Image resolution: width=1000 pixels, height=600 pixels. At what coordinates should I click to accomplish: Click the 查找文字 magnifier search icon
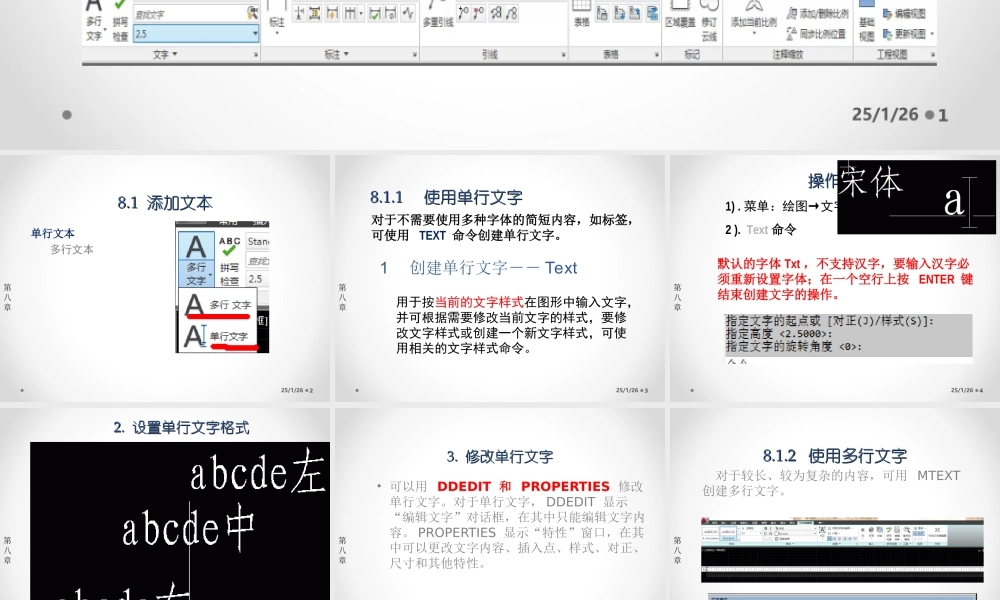[x=251, y=14]
